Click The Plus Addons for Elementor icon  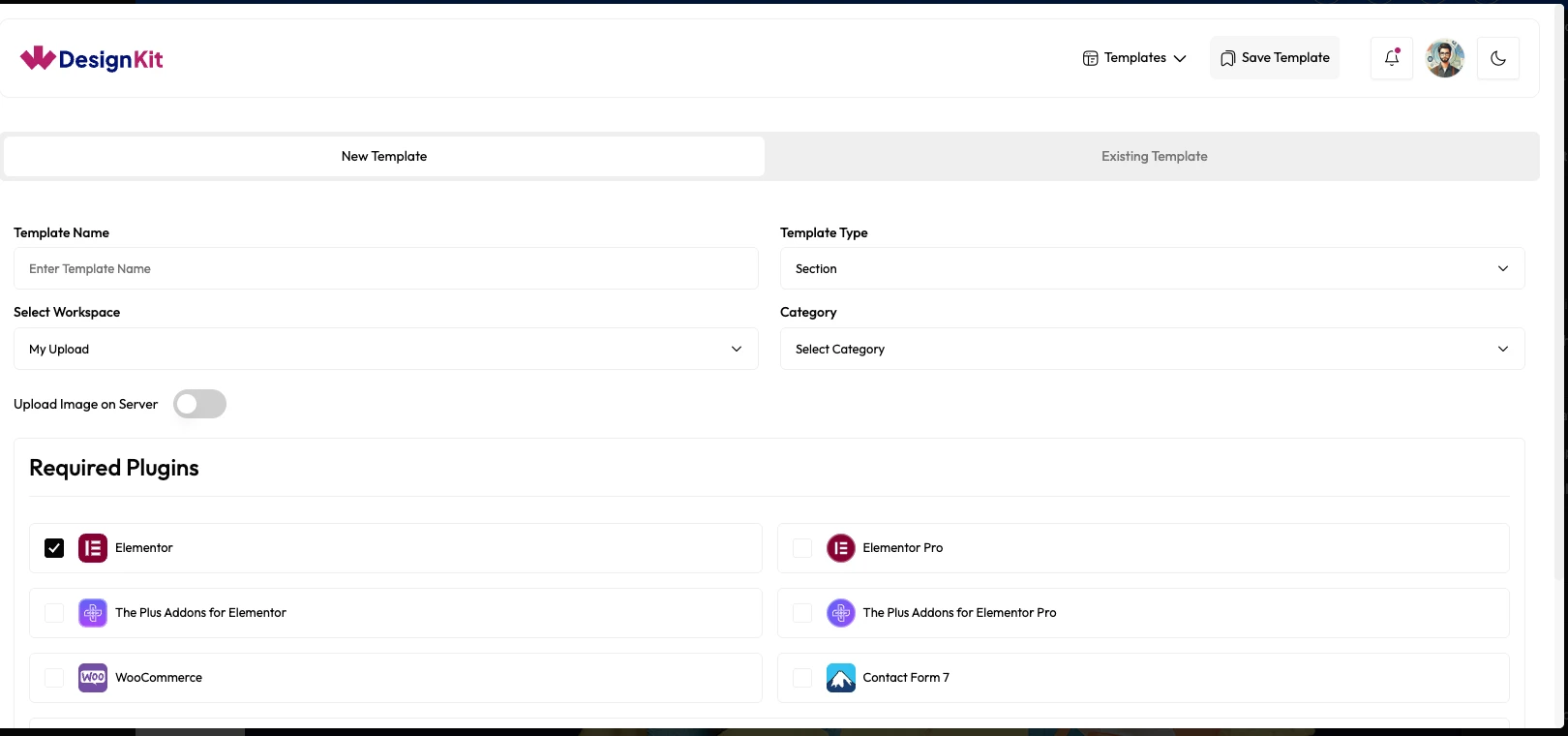click(93, 613)
